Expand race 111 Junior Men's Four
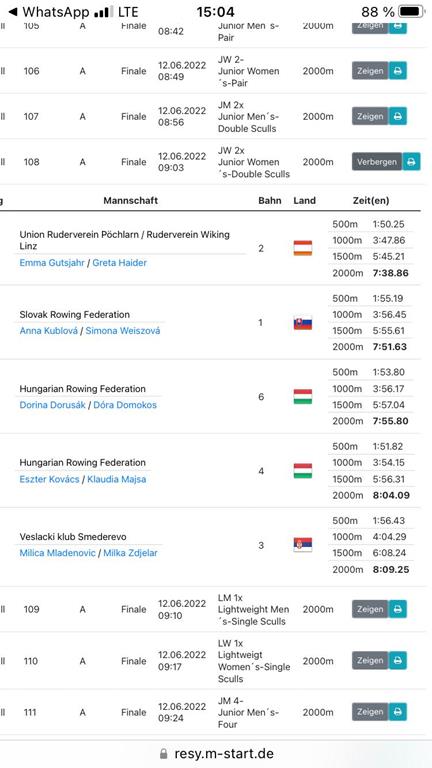Viewport: 432px width, 768px height. point(370,712)
